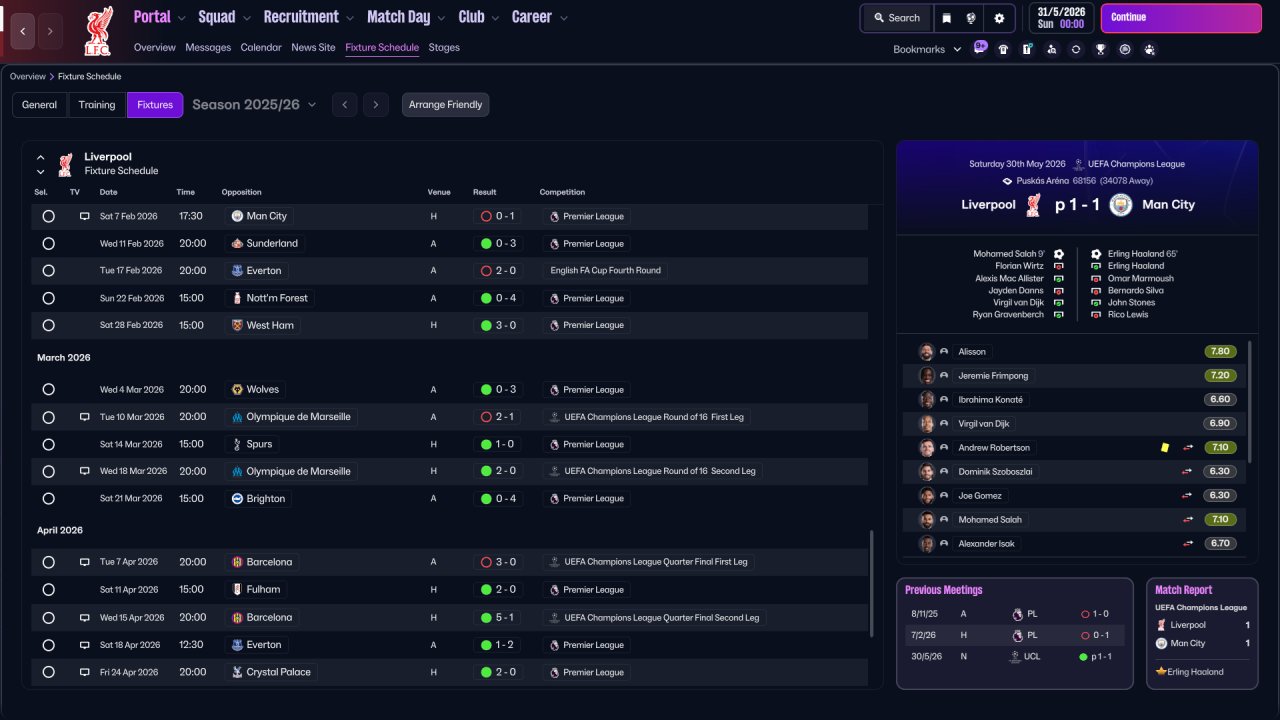
Task: Open the Recruitment dropdown menu
Action: point(309,17)
